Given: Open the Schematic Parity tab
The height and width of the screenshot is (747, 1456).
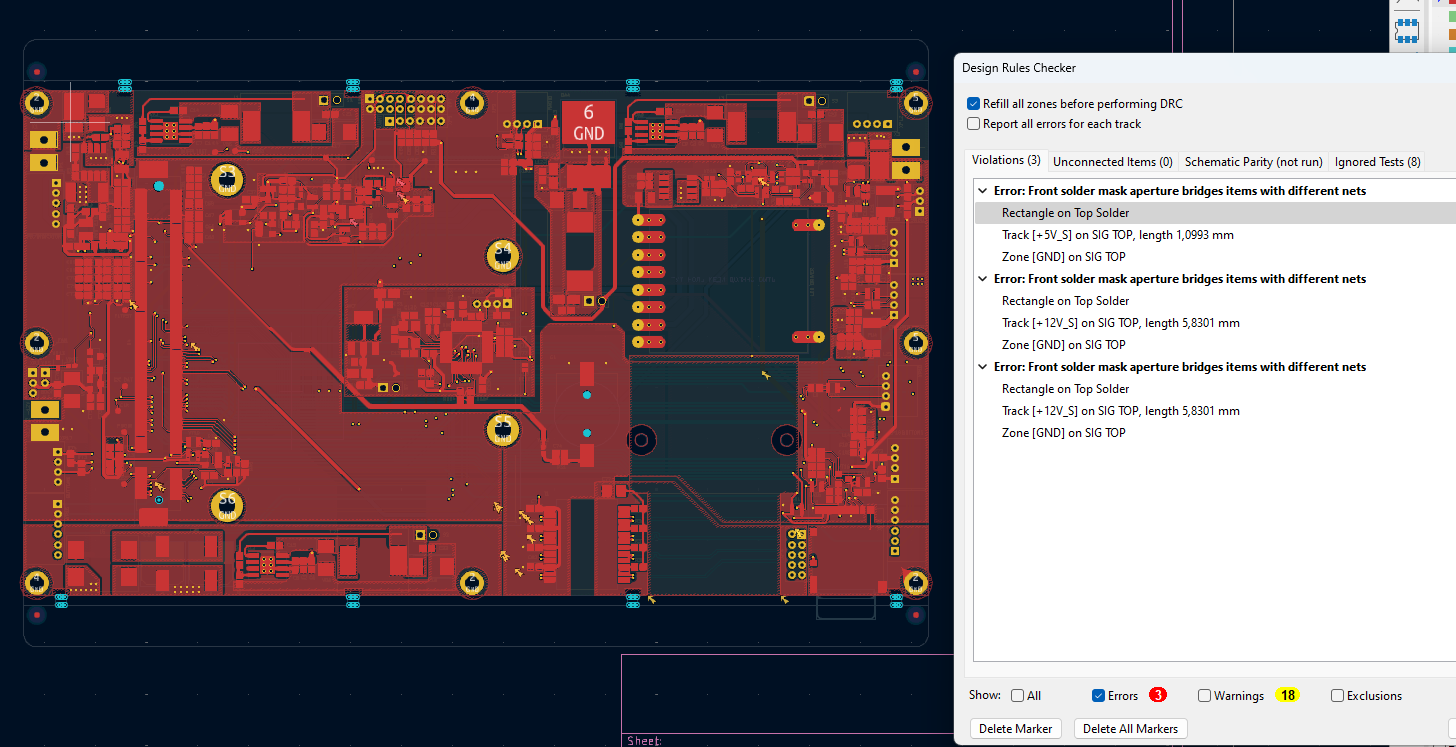Looking at the screenshot, I should 1253,162.
